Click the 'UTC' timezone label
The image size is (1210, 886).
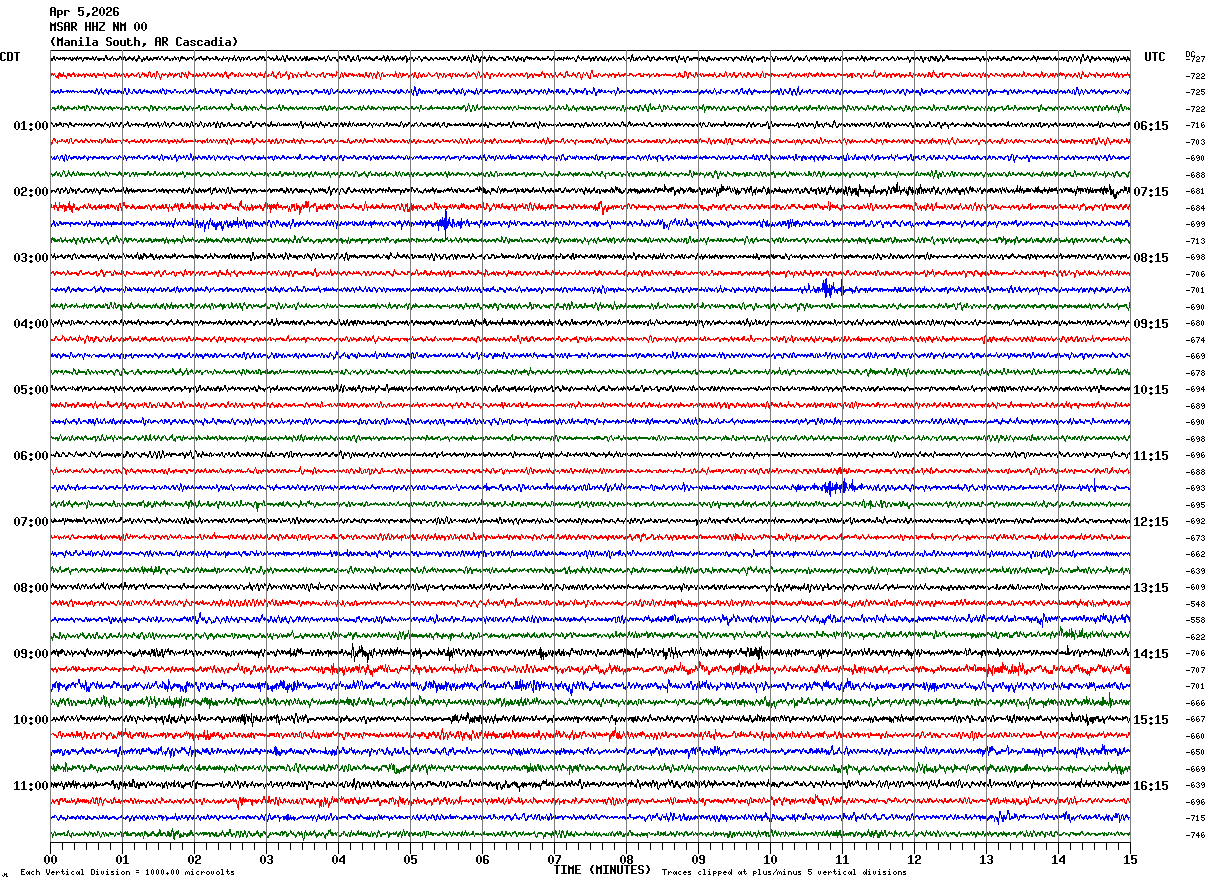1155,57
